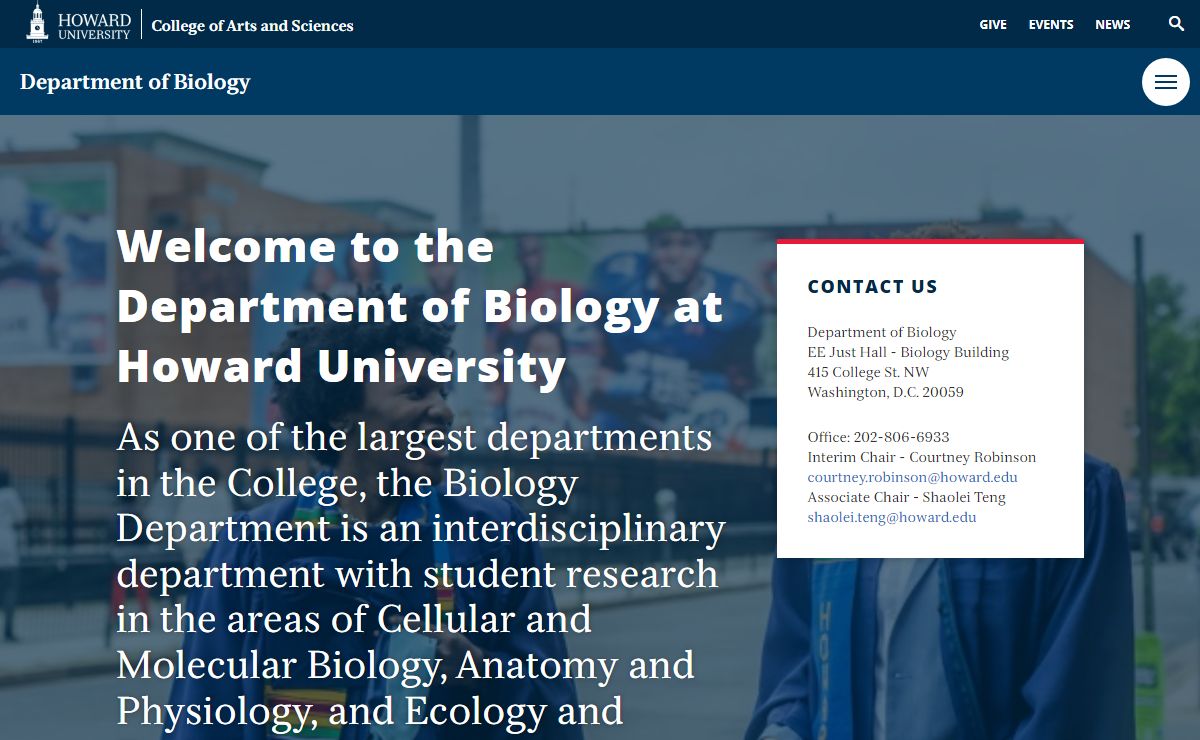Click the 415 College St. NW address line
This screenshot has width=1200, height=740.
[x=868, y=372]
